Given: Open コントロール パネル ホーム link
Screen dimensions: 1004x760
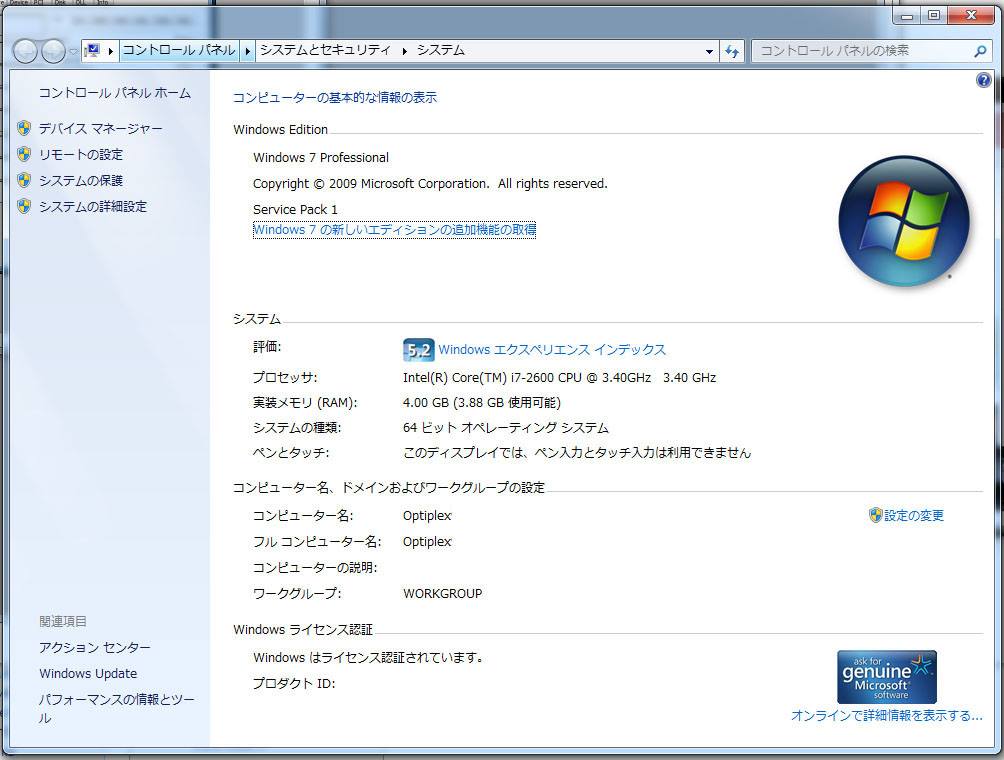Looking at the screenshot, I should pyautogui.click(x=115, y=93).
